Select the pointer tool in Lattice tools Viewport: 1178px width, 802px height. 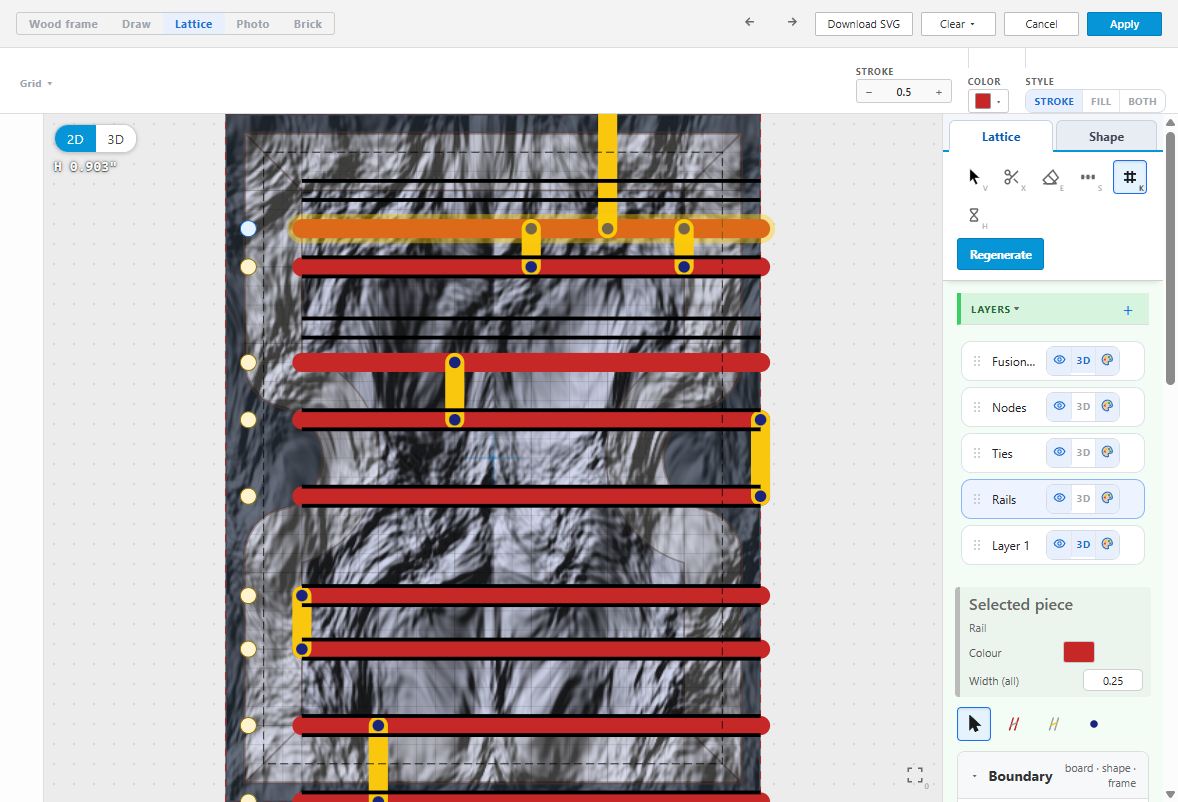(974, 177)
